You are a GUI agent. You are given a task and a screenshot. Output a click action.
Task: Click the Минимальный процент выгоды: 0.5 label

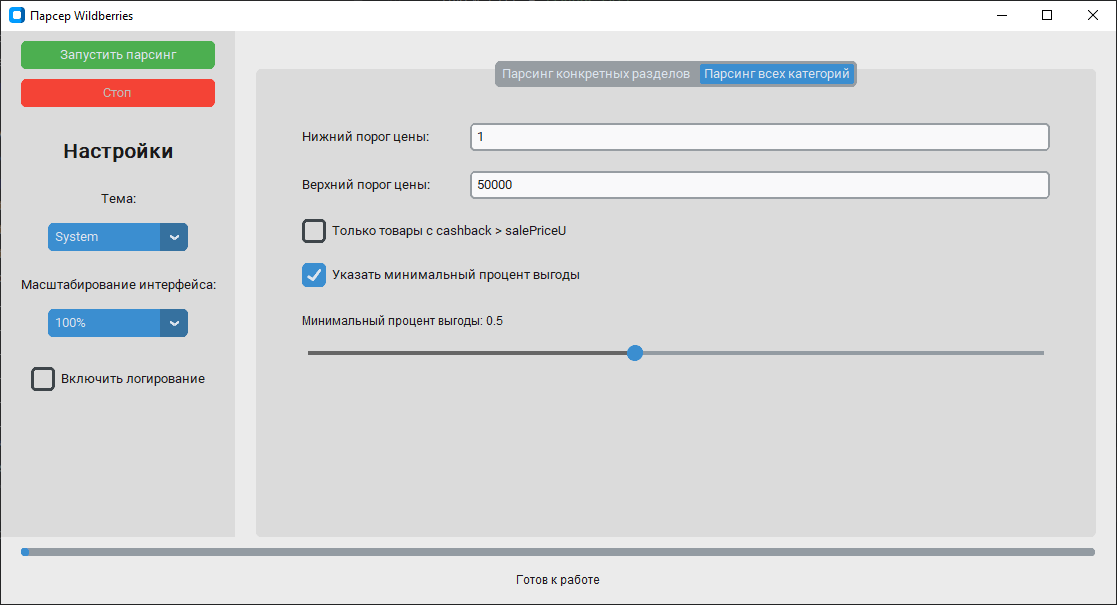pyautogui.click(x=402, y=321)
